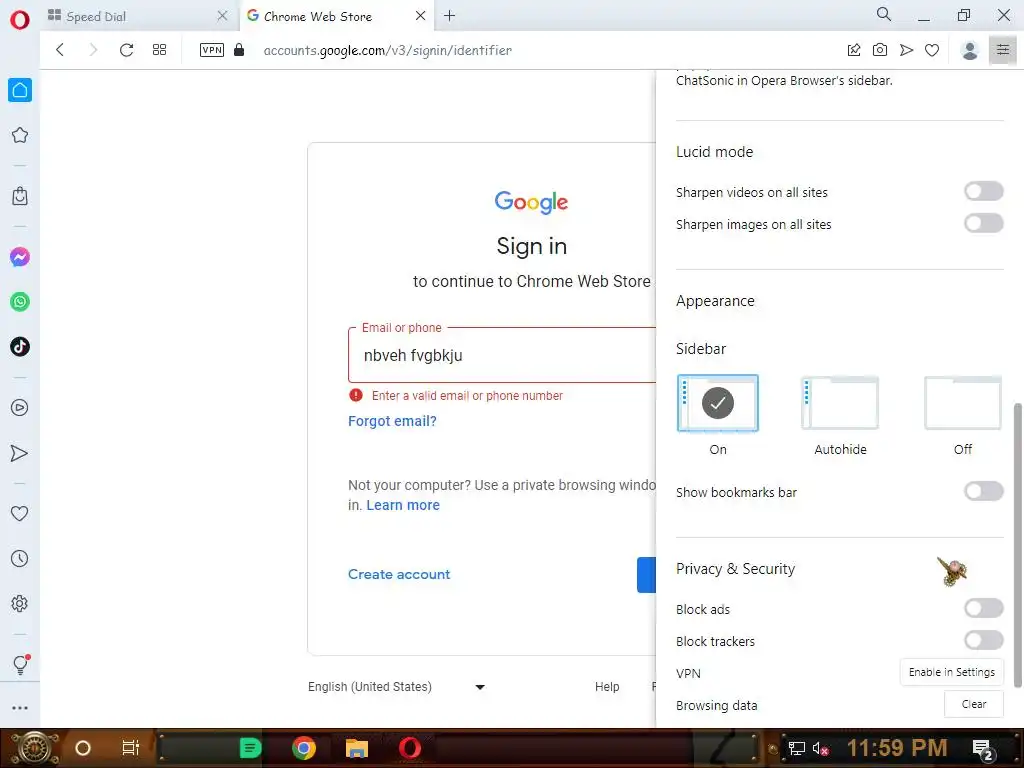
Task: Click the Learn more link
Action: point(403,505)
